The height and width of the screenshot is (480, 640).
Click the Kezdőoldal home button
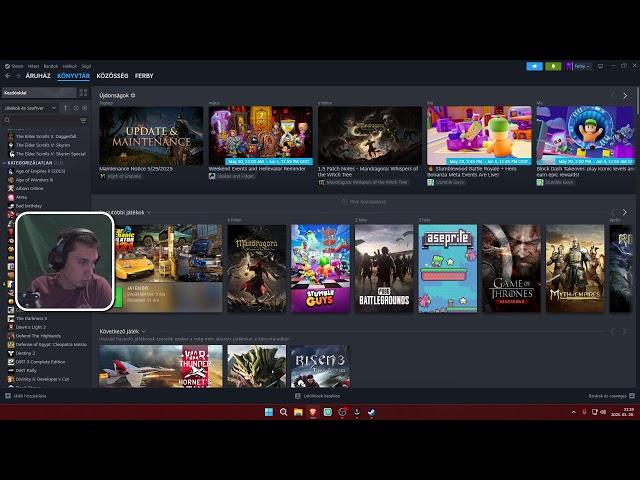coord(39,93)
